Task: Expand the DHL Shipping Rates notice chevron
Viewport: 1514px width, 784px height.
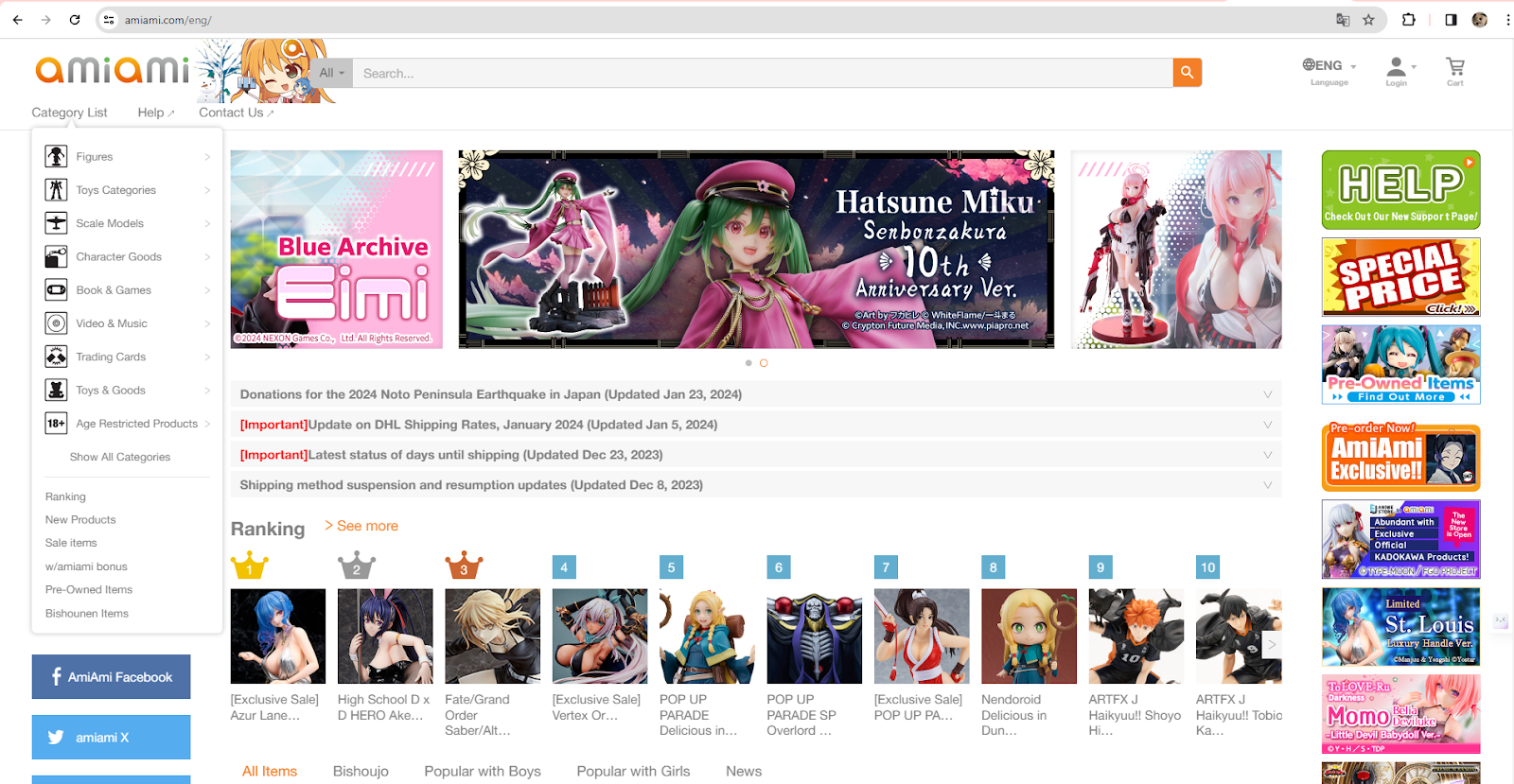Action: pos(1267,425)
